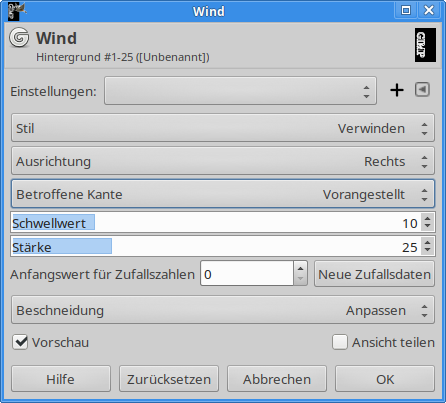This screenshot has width=446, height=403.
Task: Open the Beschneidung dropdown showing Anpassen
Action: [x=223, y=310]
